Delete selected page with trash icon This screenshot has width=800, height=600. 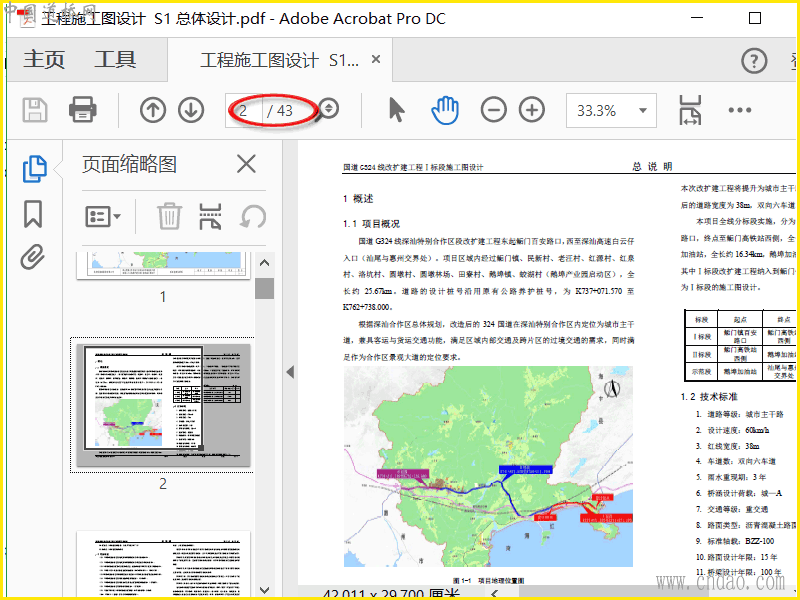coord(169,216)
